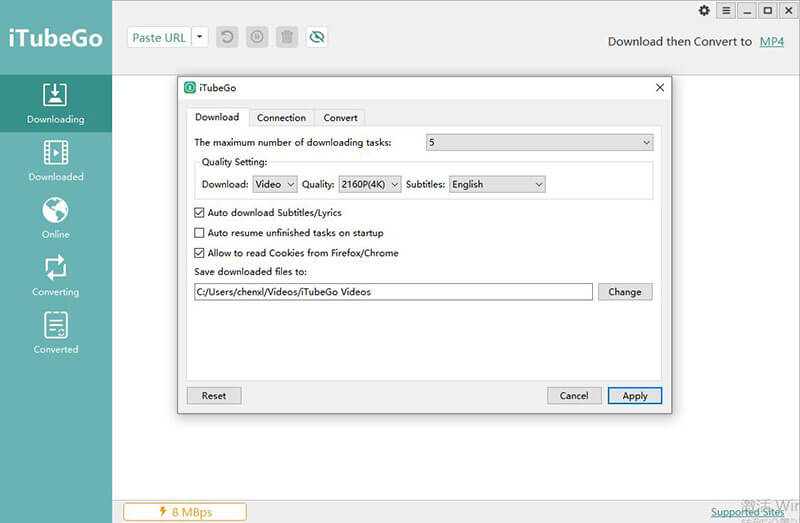This screenshot has height=523, width=800.
Task: Click the save path input field
Action: 393,292
